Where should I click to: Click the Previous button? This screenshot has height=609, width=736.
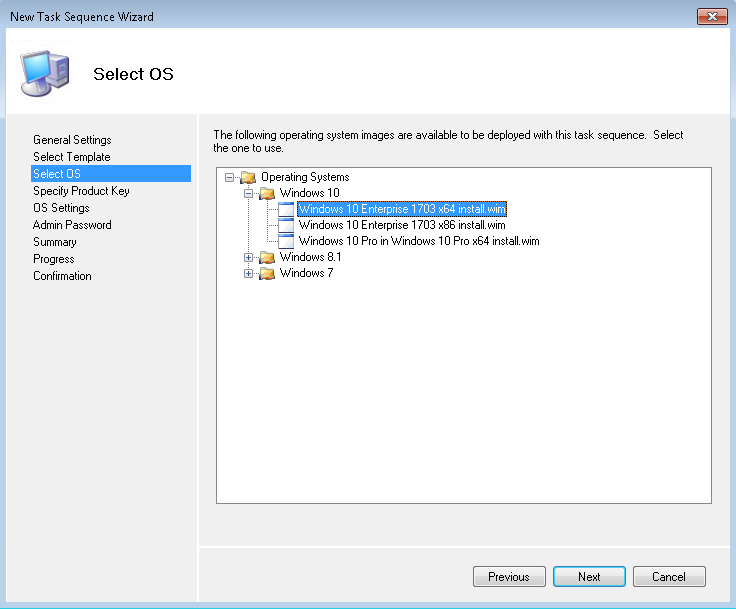pyautogui.click(x=509, y=577)
